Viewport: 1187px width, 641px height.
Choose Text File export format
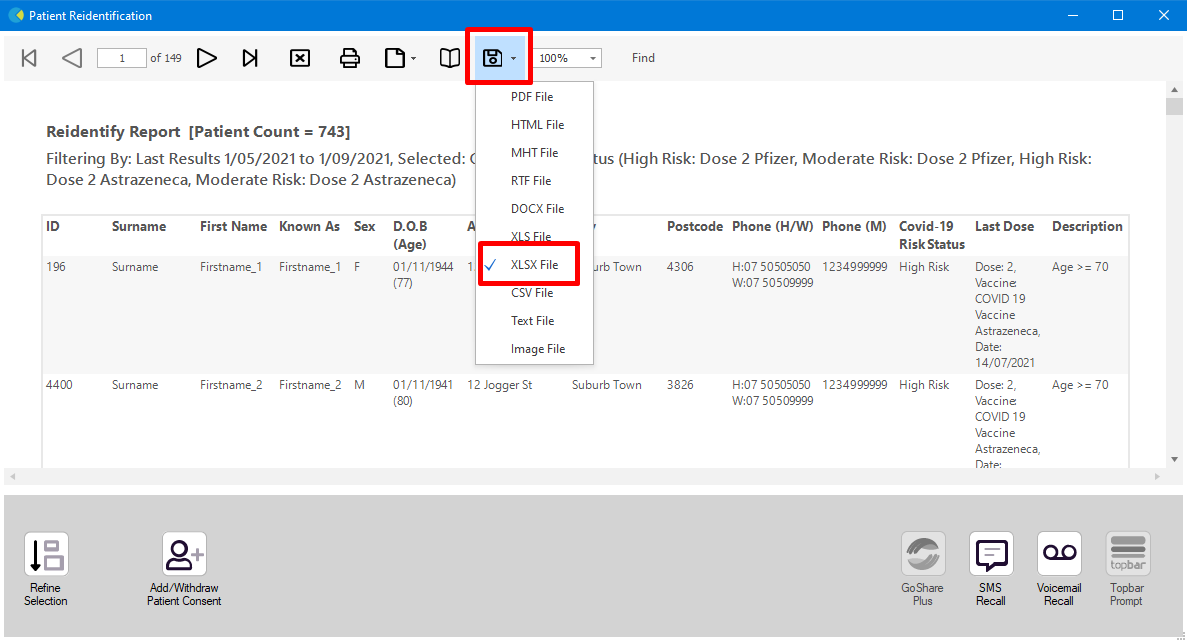click(534, 321)
